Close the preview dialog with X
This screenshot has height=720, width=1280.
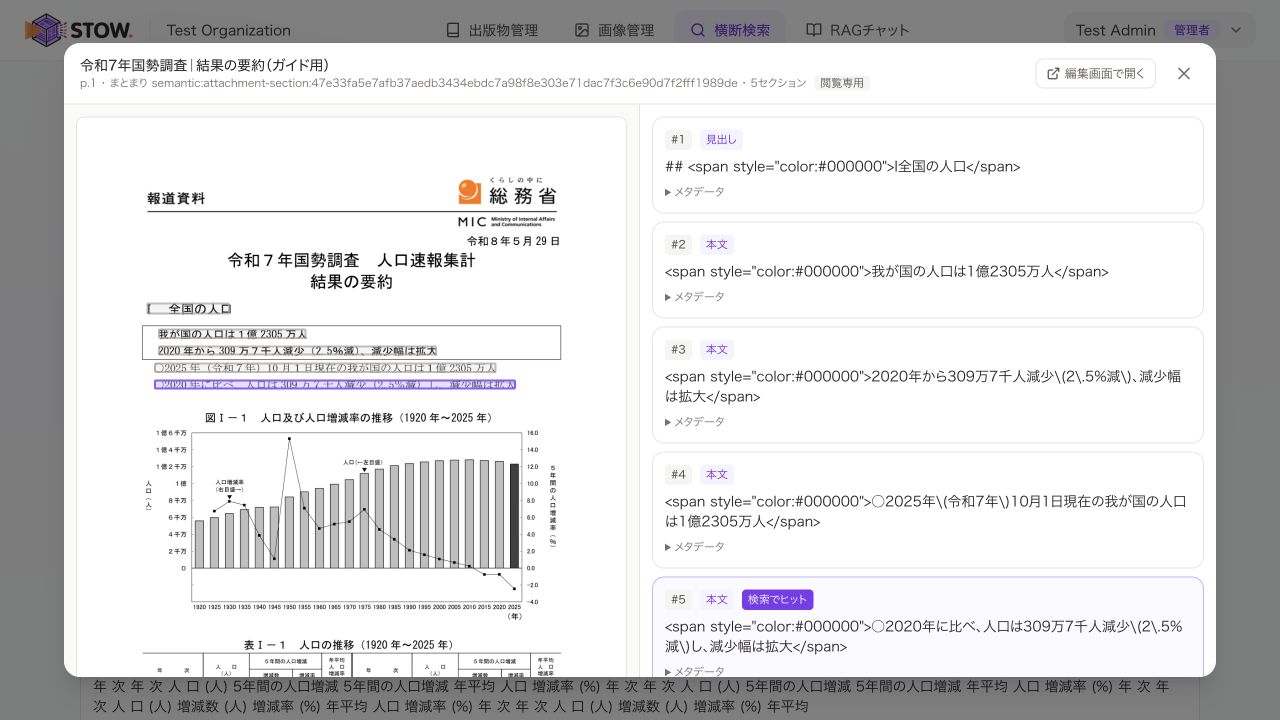click(1184, 73)
